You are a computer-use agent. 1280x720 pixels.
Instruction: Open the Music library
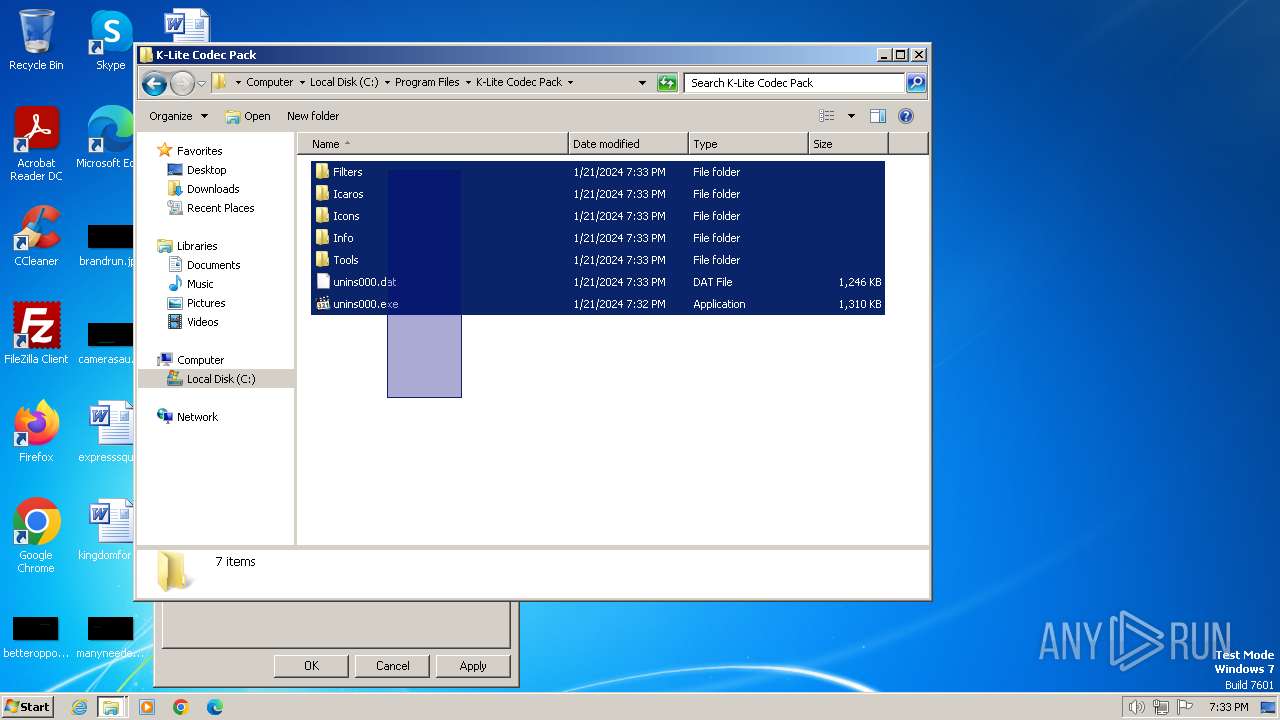tap(200, 284)
